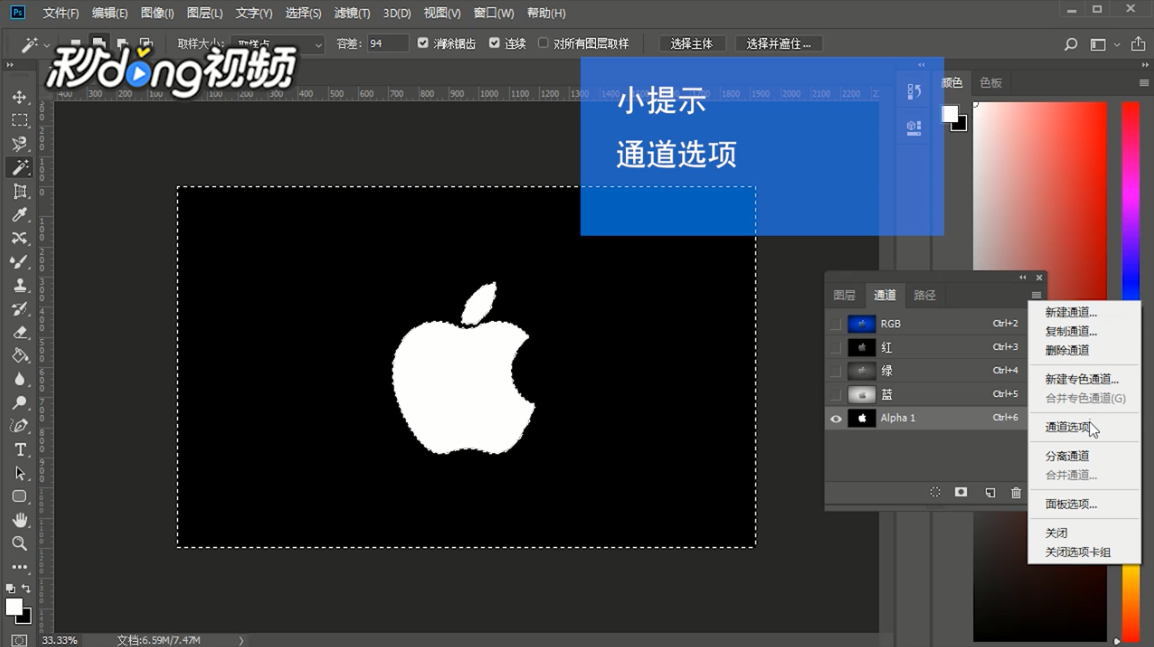1154x647 pixels.
Task: Show the Red channel visibility
Action: pyautogui.click(x=835, y=347)
